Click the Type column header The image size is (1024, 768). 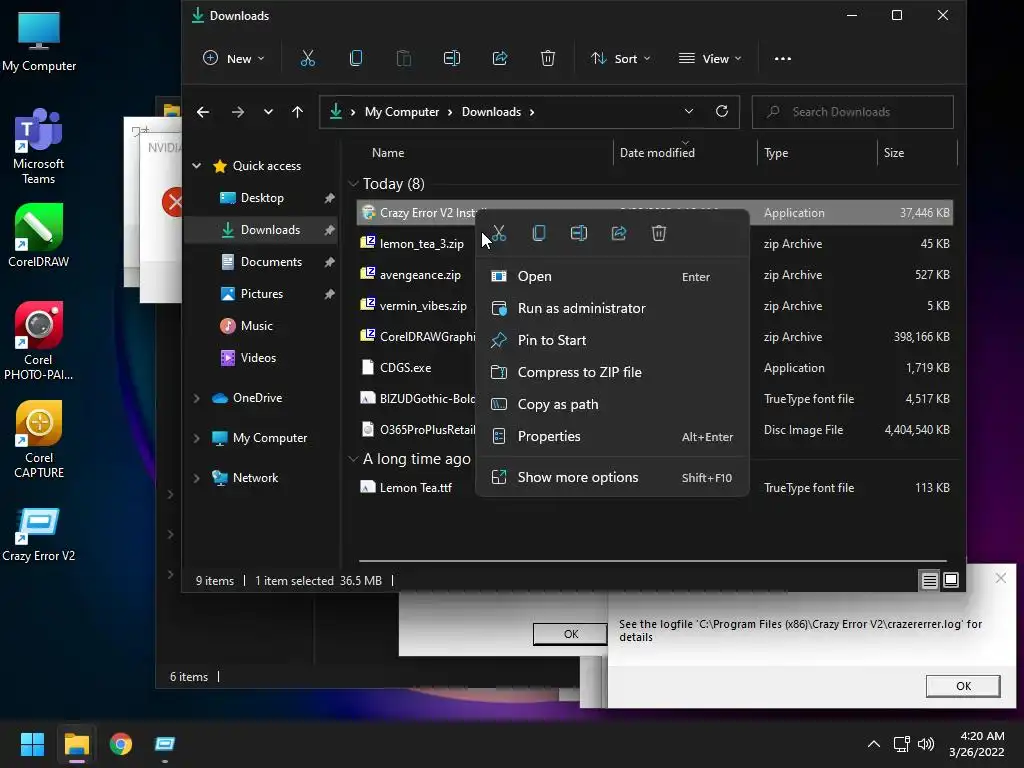(x=776, y=153)
